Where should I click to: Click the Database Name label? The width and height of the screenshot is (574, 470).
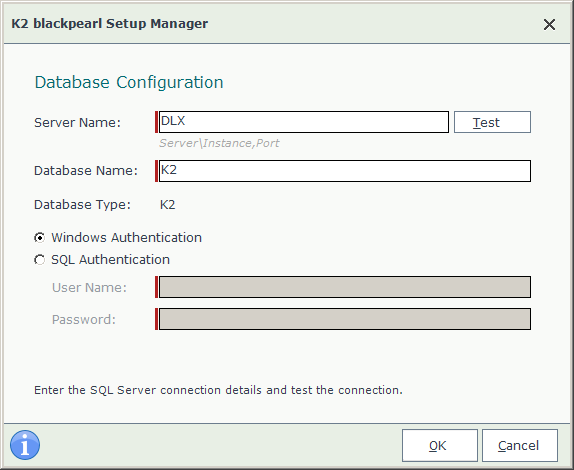86,171
